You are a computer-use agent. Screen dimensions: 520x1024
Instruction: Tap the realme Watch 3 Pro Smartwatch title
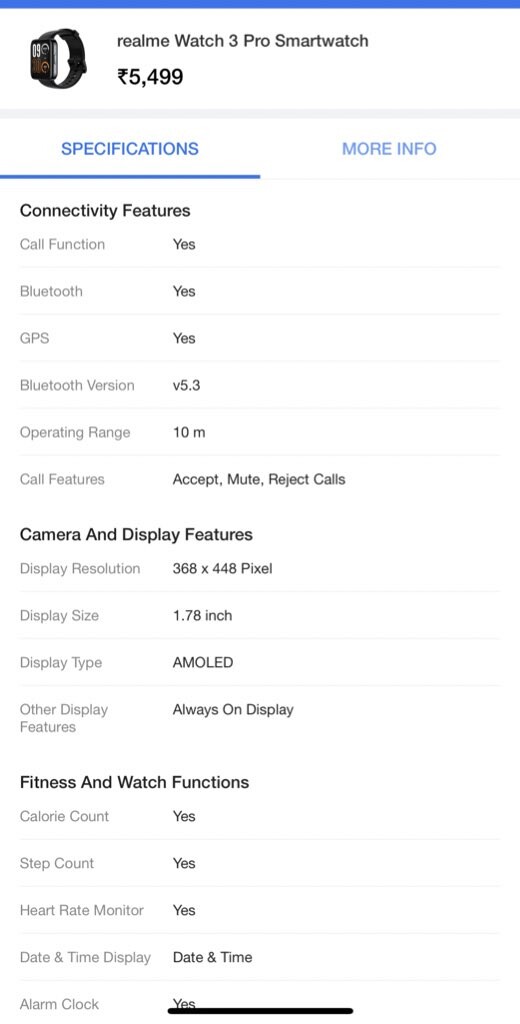pyautogui.click(x=242, y=41)
